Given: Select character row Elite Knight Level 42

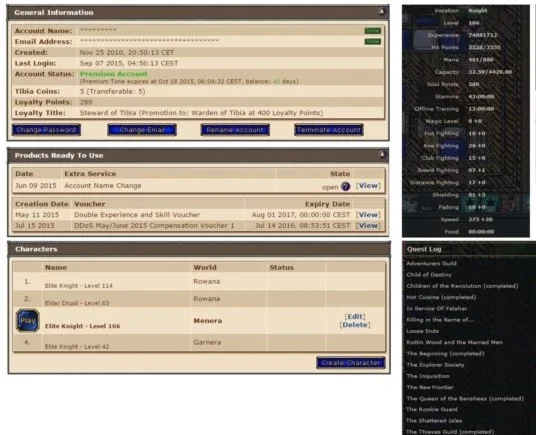Looking at the screenshot, I should [x=199, y=342].
